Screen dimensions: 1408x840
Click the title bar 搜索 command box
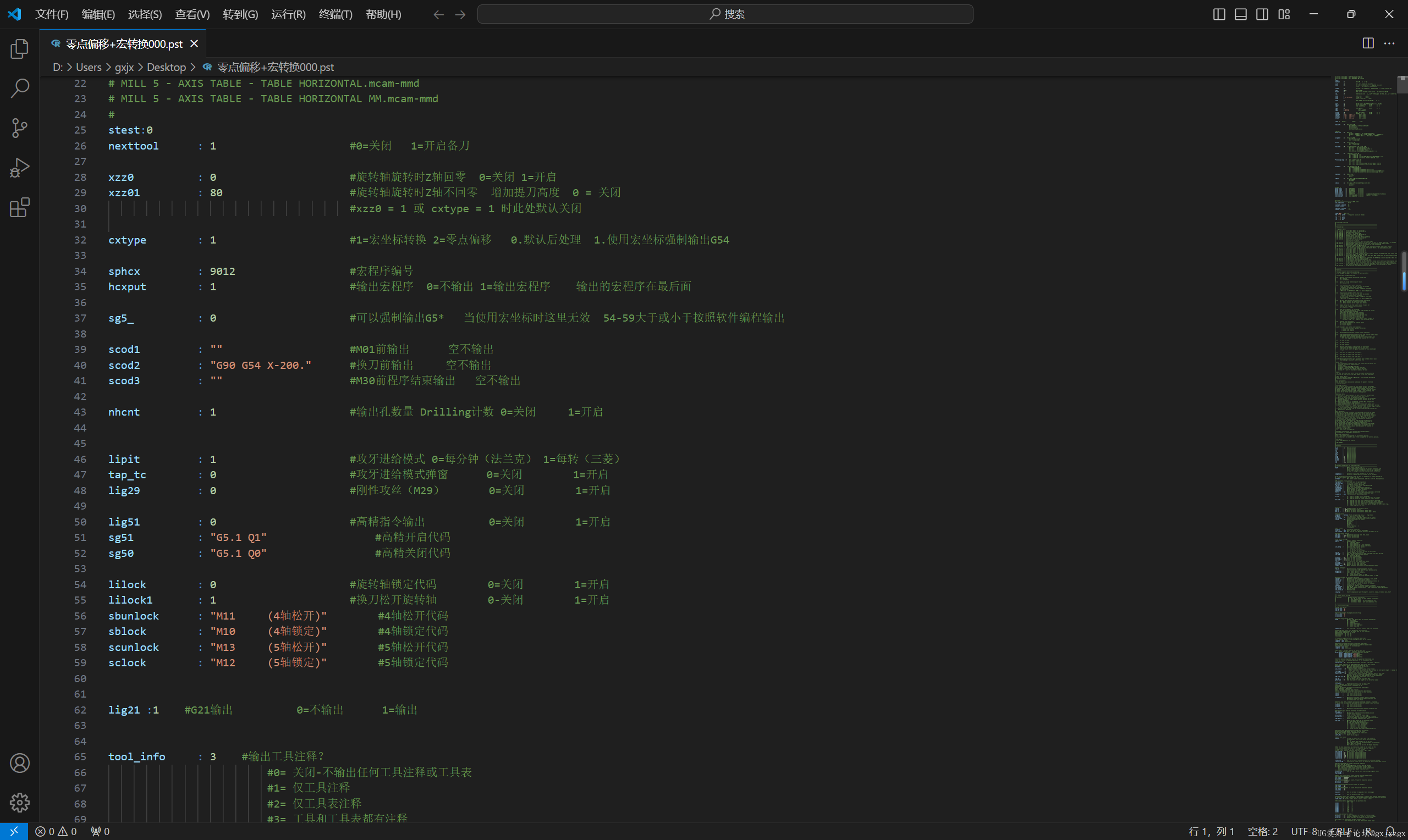click(725, 14)
